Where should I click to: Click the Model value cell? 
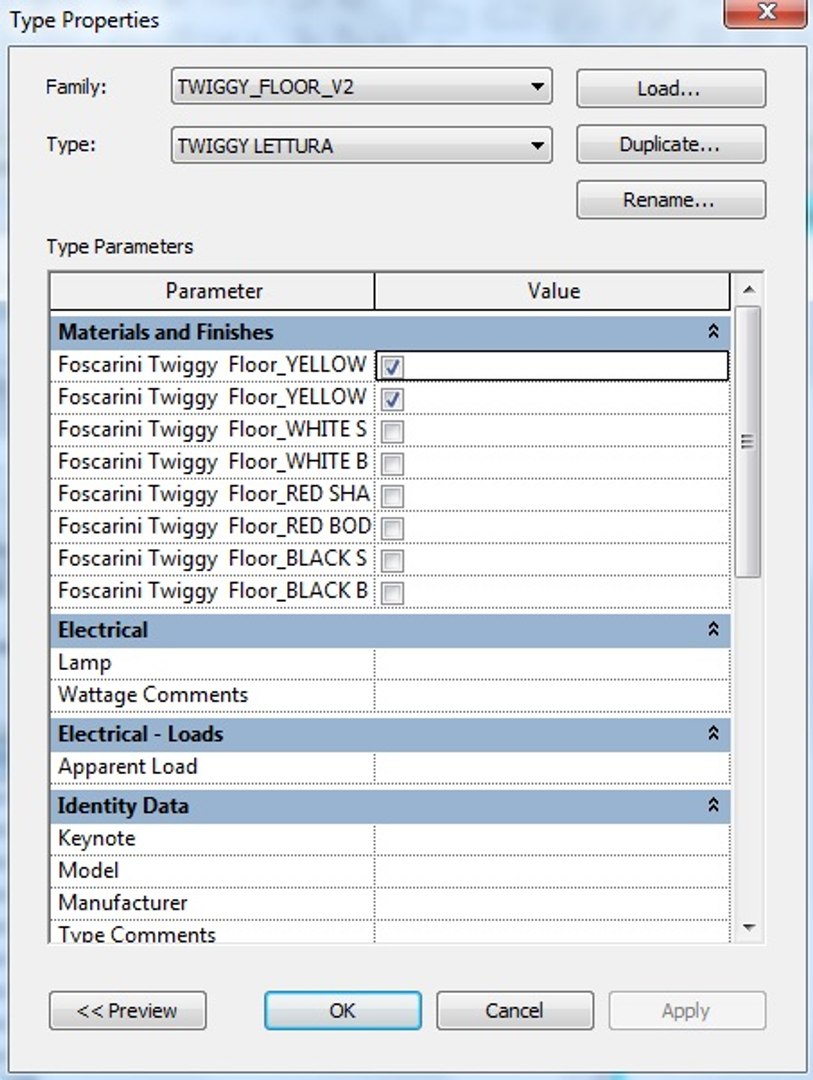[553, 871]
